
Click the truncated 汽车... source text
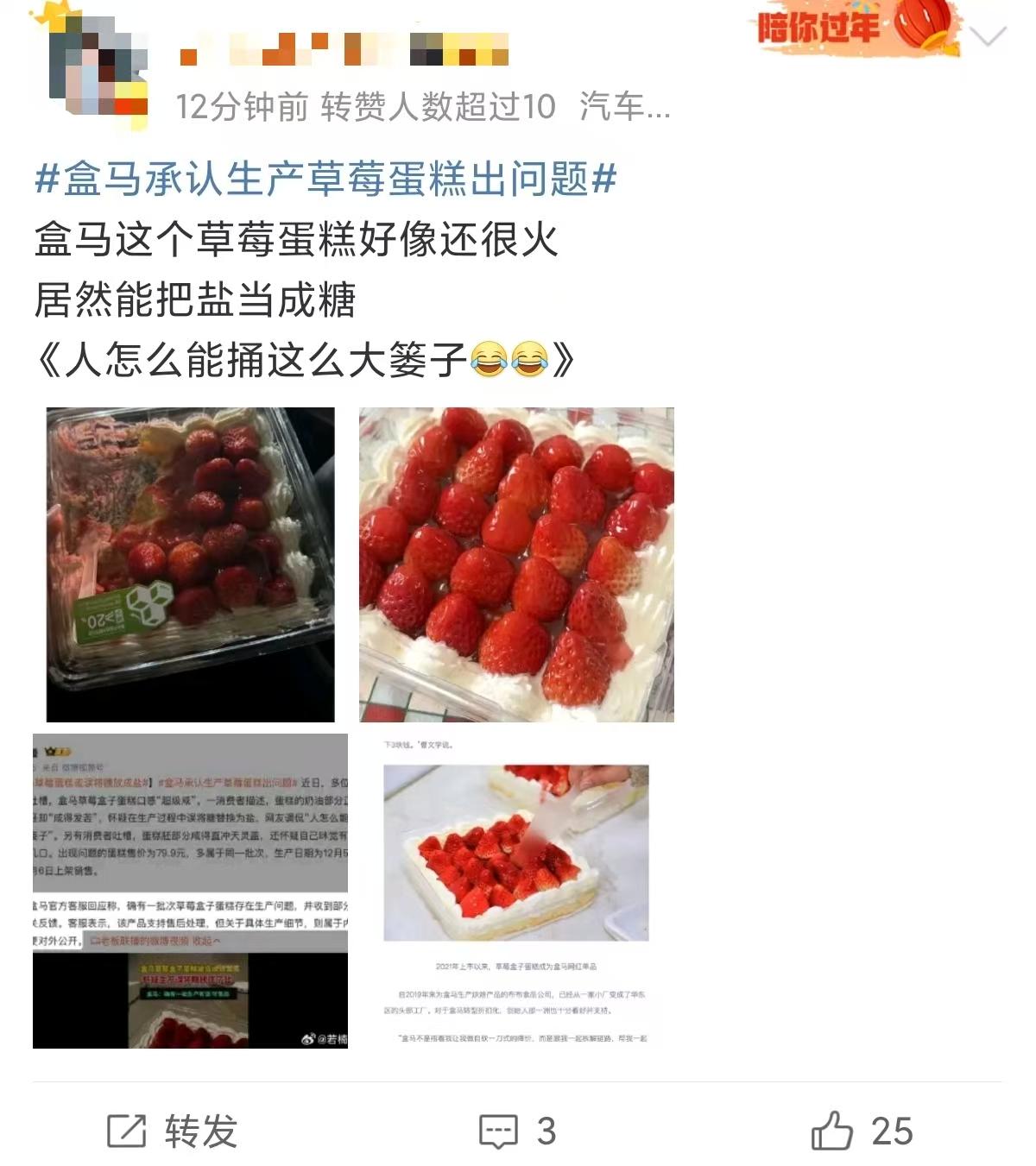click(624, 107)
